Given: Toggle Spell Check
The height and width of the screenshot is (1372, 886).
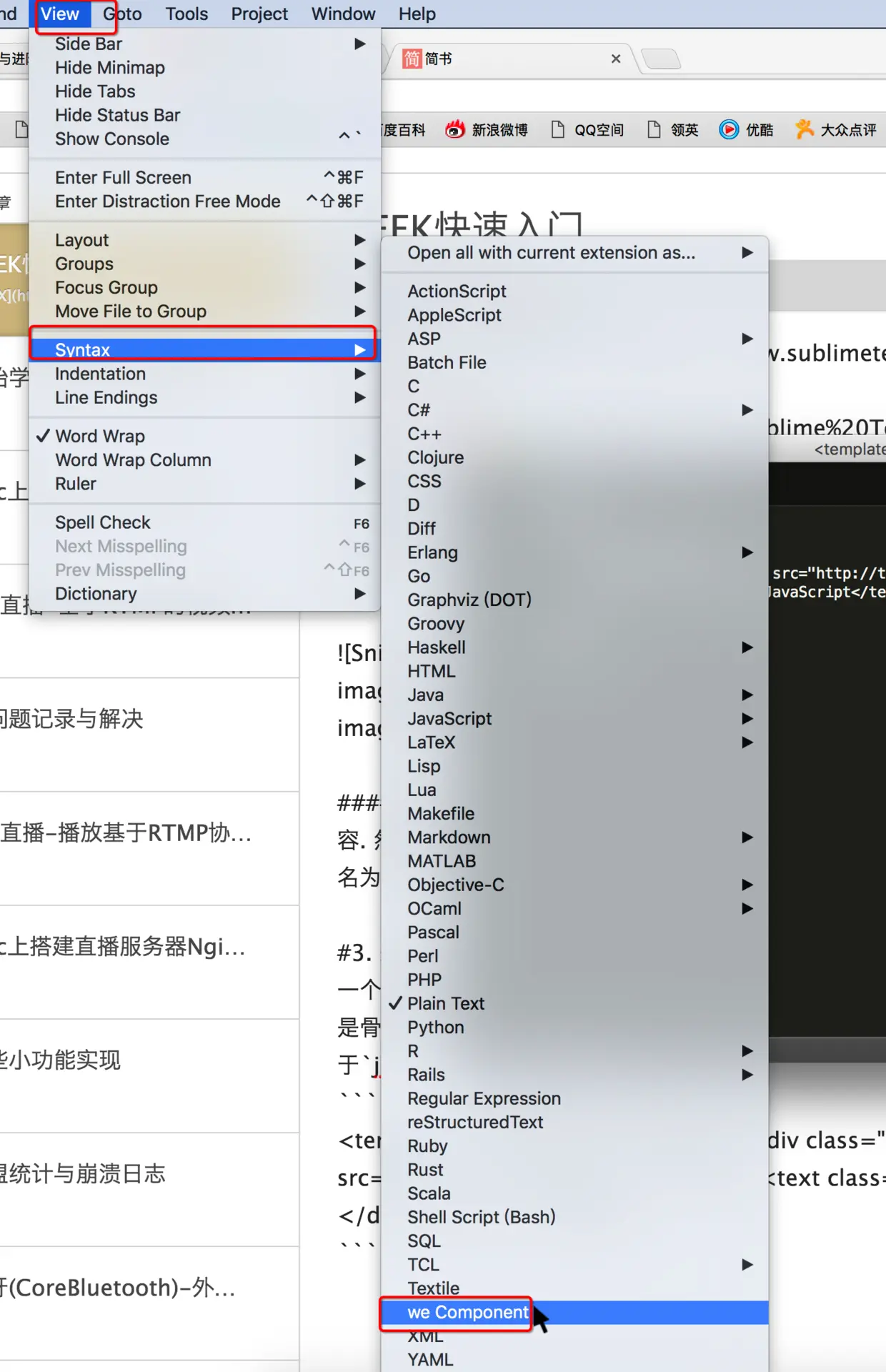Looking at the screenshot, I should [204, 522].
